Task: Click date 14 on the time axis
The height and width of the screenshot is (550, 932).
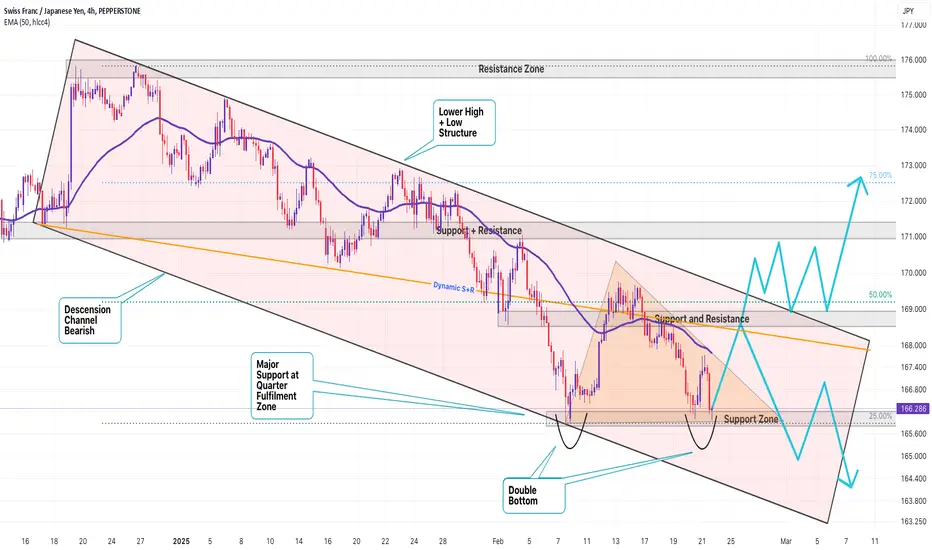Action: (x=299, y=541)
